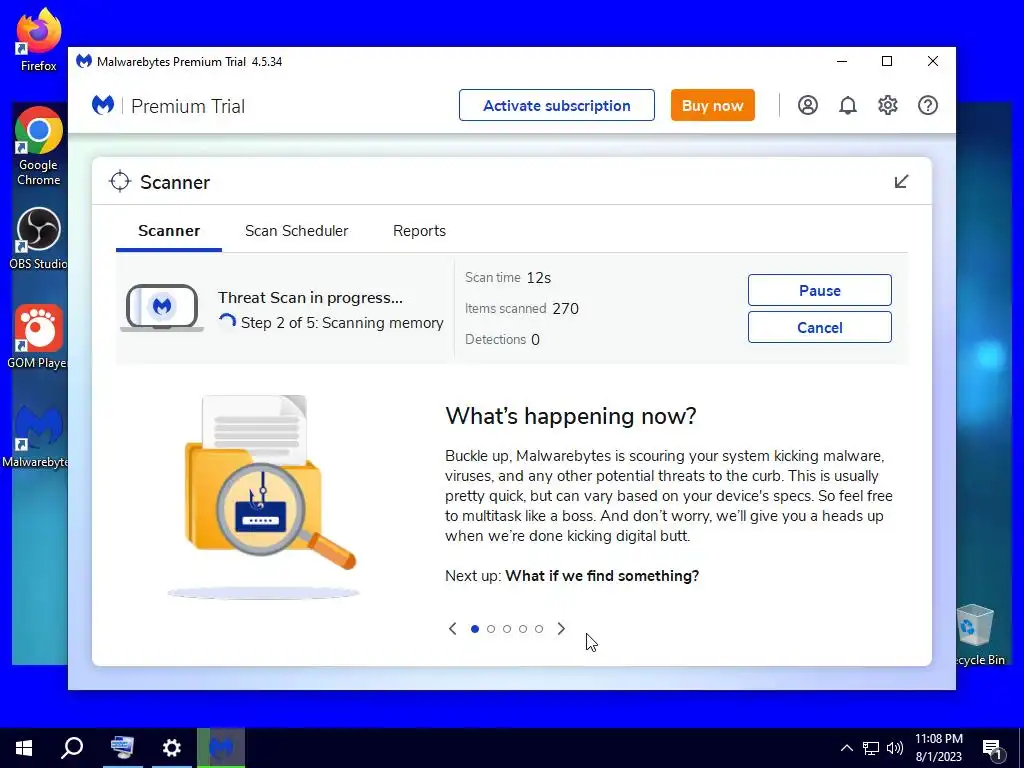Open the Windows Start menu

(x=24, y=748)
